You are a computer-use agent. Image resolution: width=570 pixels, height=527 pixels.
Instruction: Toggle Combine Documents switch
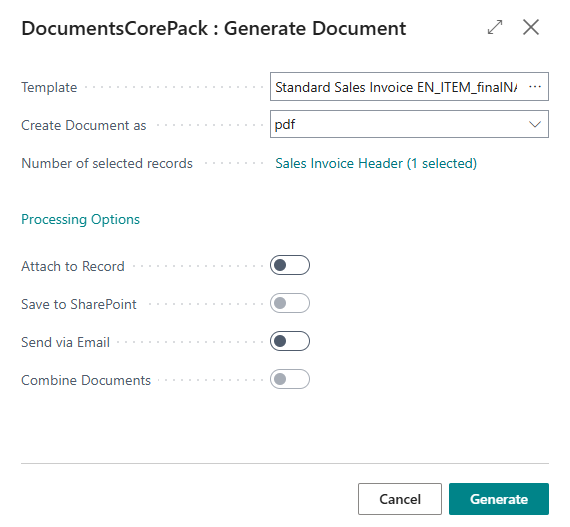click(290, 379)
